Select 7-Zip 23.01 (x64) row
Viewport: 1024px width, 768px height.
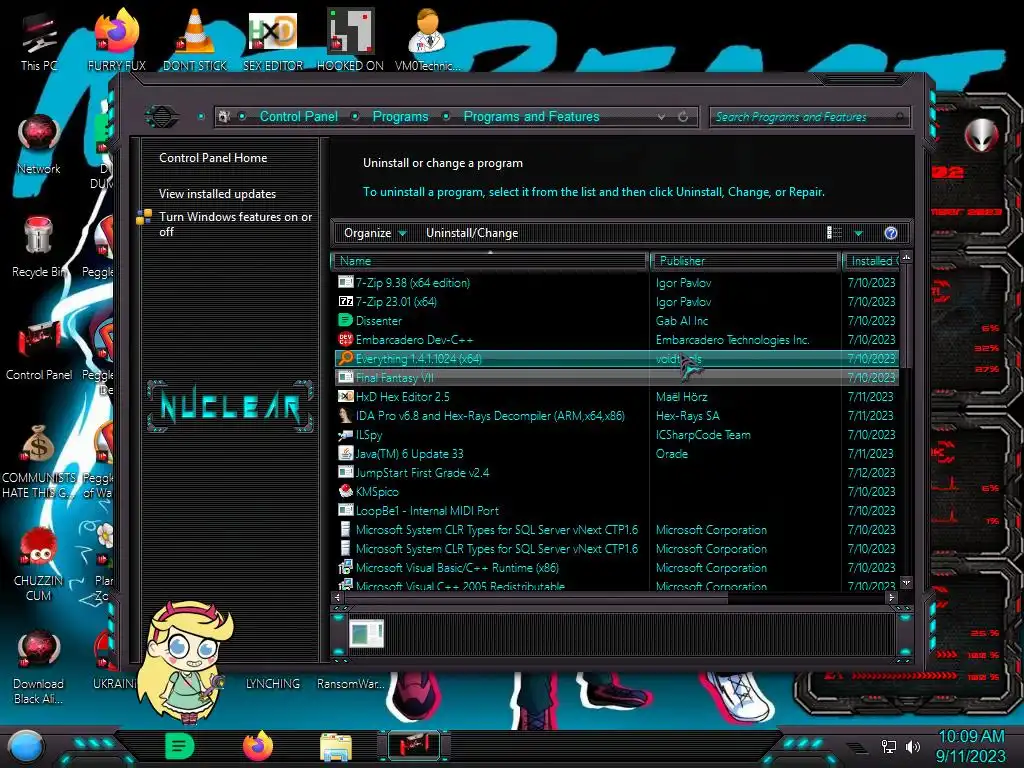click(616, 302)
